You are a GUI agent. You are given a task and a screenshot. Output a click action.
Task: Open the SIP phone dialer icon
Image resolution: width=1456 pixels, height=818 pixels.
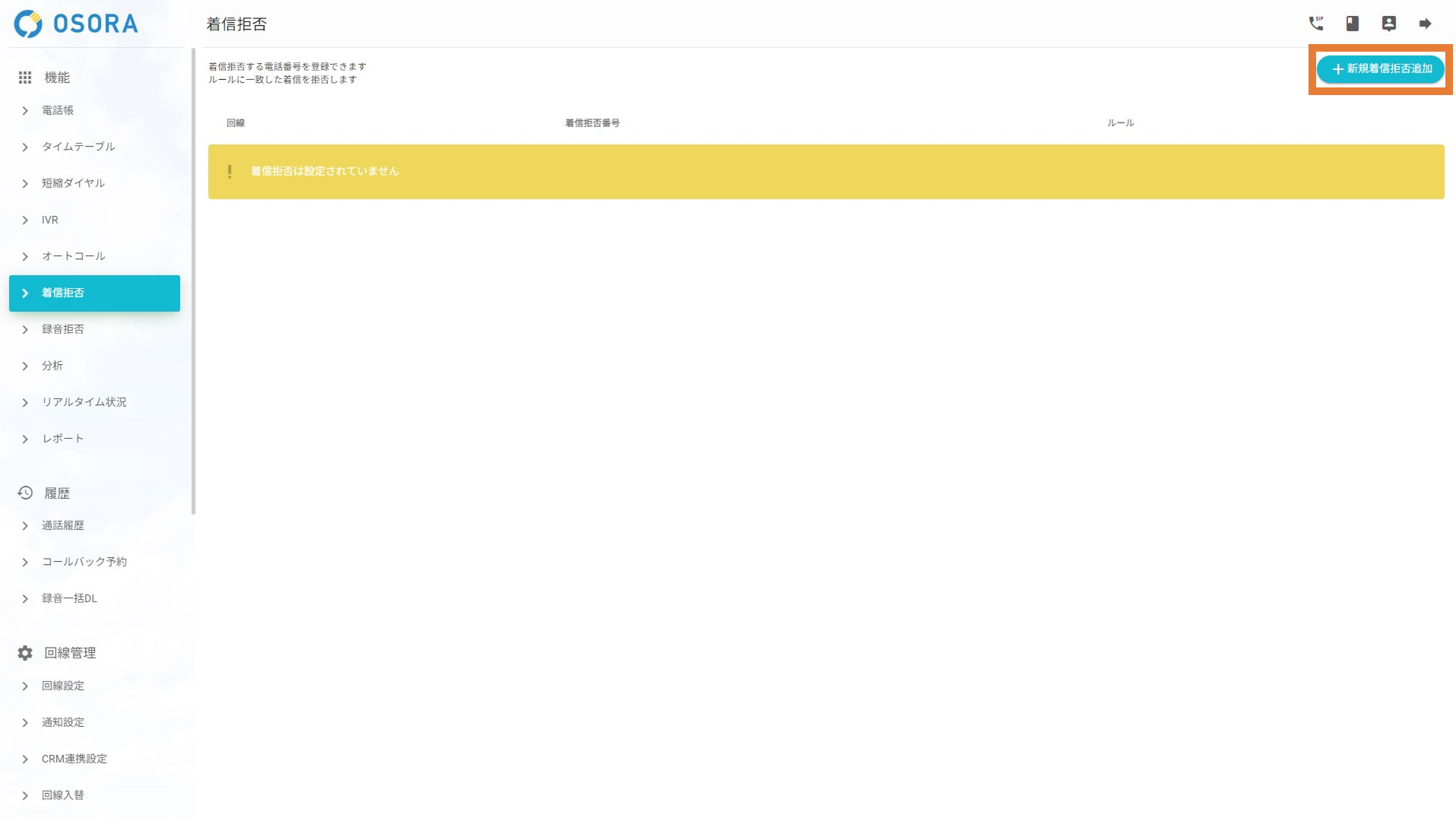click(x=1316, y=24)
